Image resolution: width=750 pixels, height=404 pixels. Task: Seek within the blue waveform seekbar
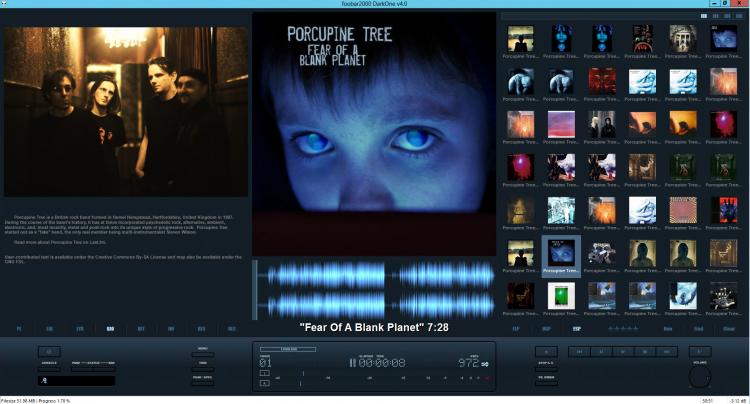[x=376, y=290]
